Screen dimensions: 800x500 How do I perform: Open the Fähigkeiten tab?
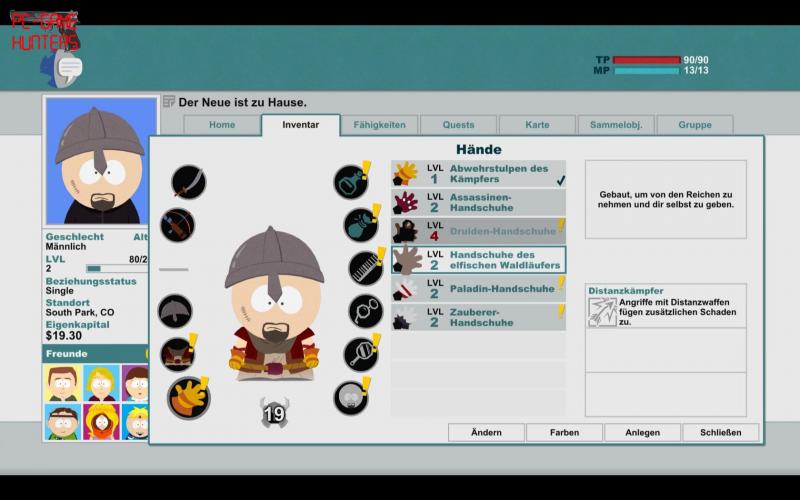(x=380, y=125)
